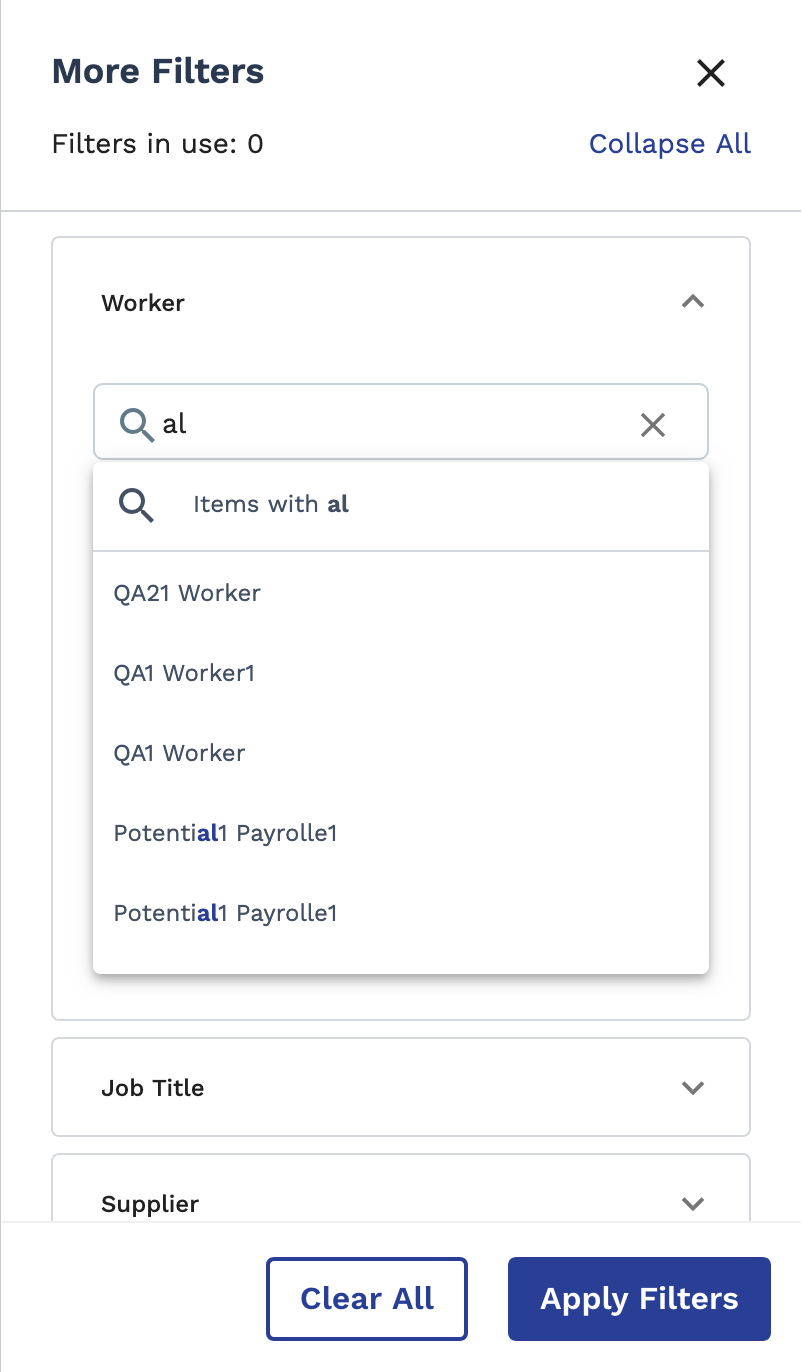Collapse Worker section using its up chevron
Viewport: 802px width, 1372px height.
693,301
